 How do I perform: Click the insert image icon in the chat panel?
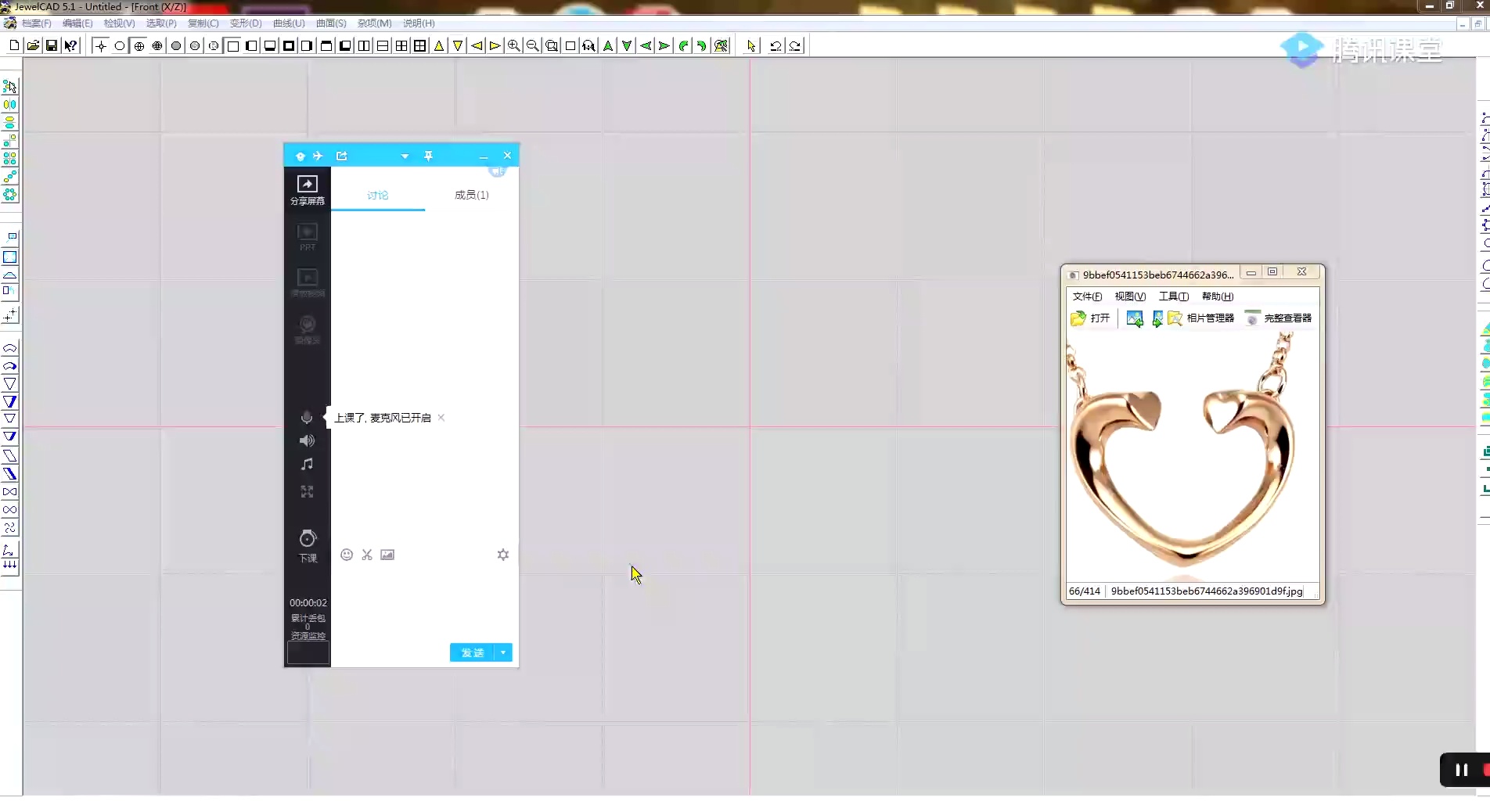click(x=387, y=555)
